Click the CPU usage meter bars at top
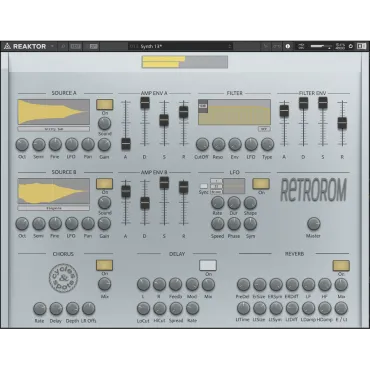 [185, 62]
